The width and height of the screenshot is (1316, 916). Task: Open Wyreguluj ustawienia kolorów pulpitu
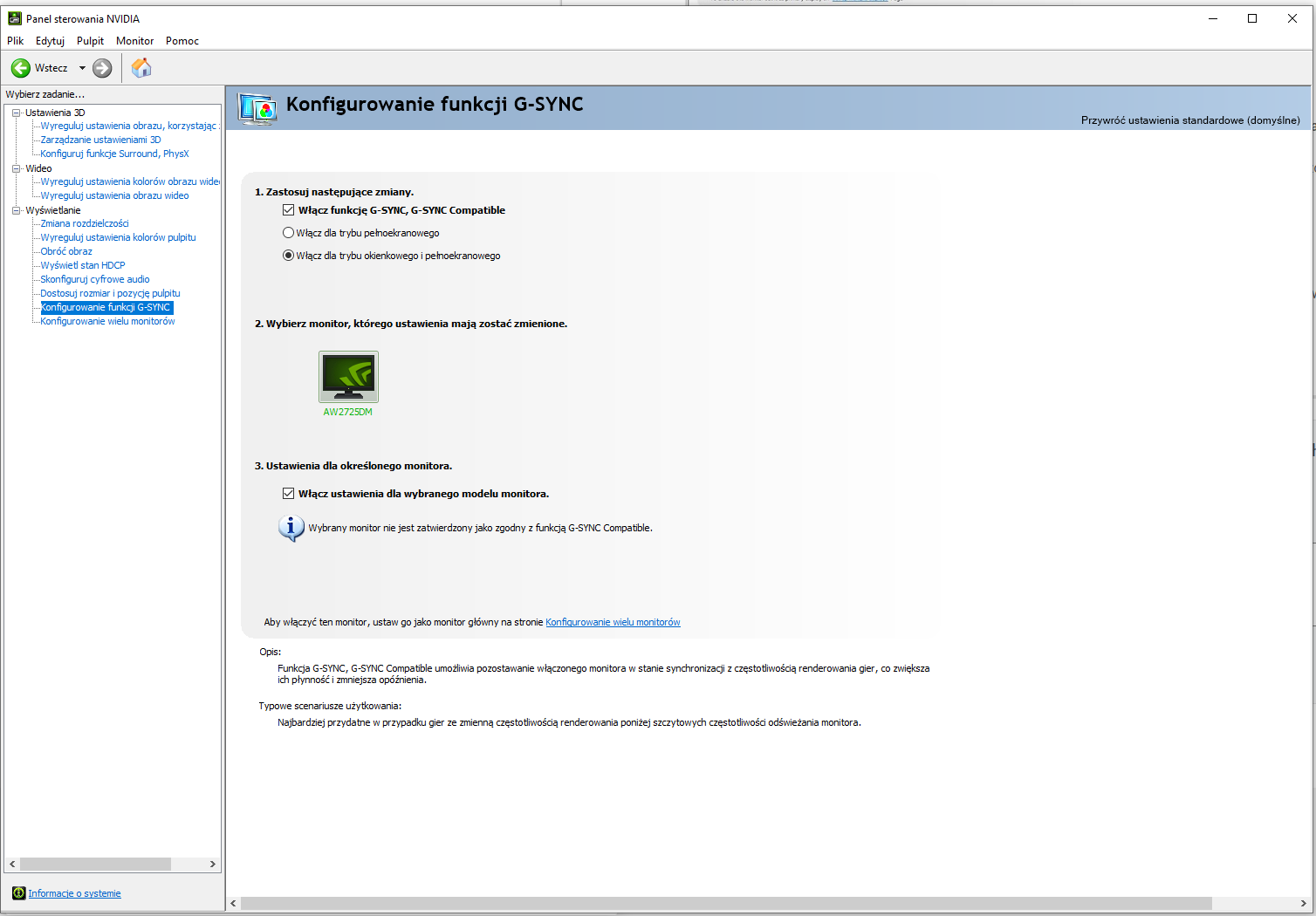(118, 237)
